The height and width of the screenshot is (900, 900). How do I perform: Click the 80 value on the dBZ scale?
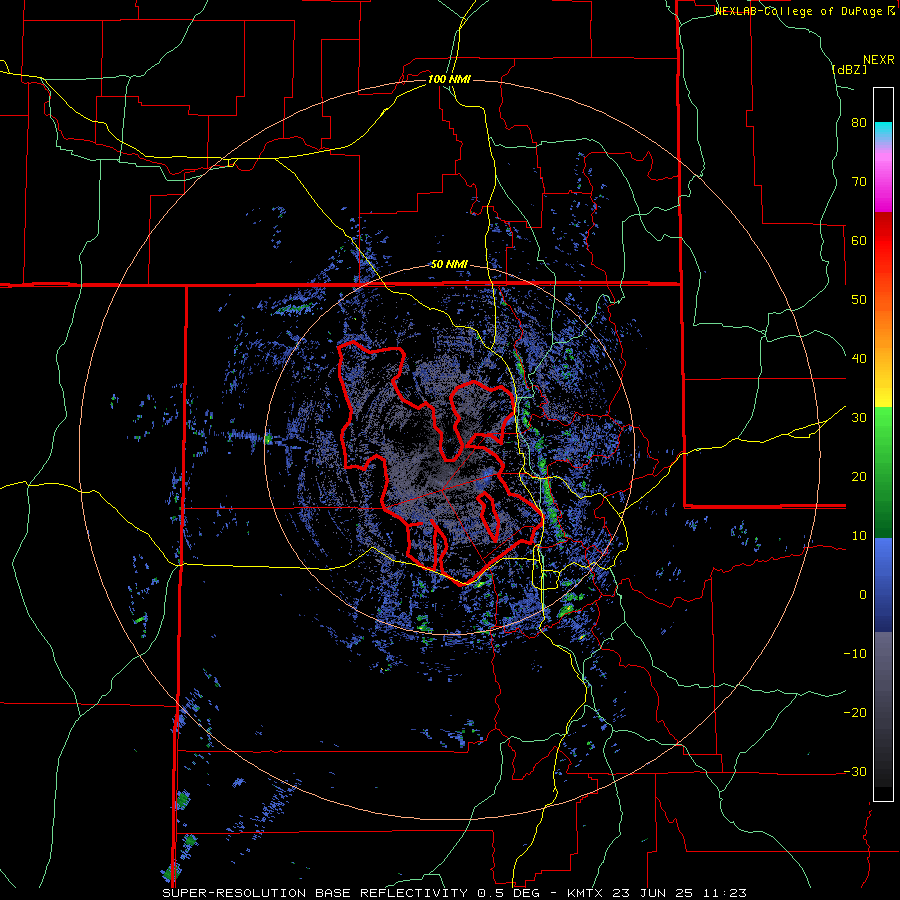click(859, 123)
